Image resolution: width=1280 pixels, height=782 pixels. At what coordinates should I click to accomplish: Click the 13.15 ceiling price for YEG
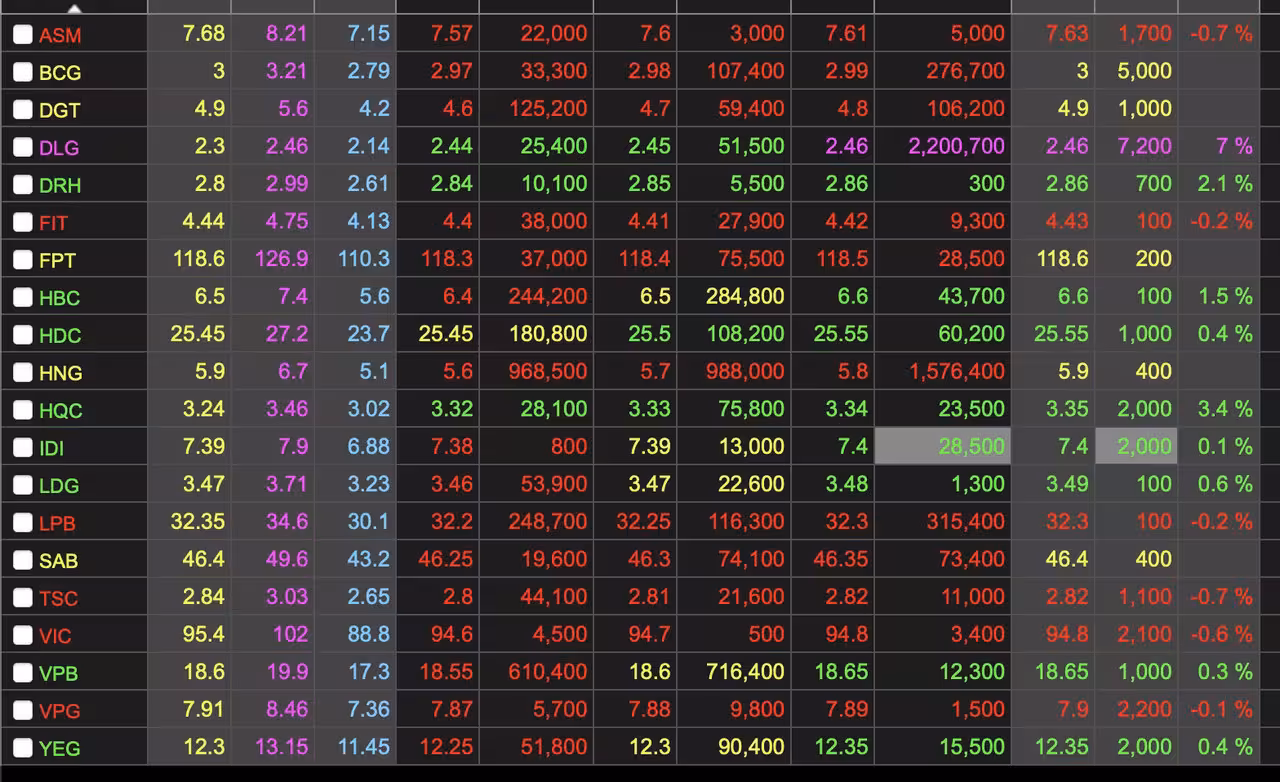pyautogui.click(x=281, y=746)
